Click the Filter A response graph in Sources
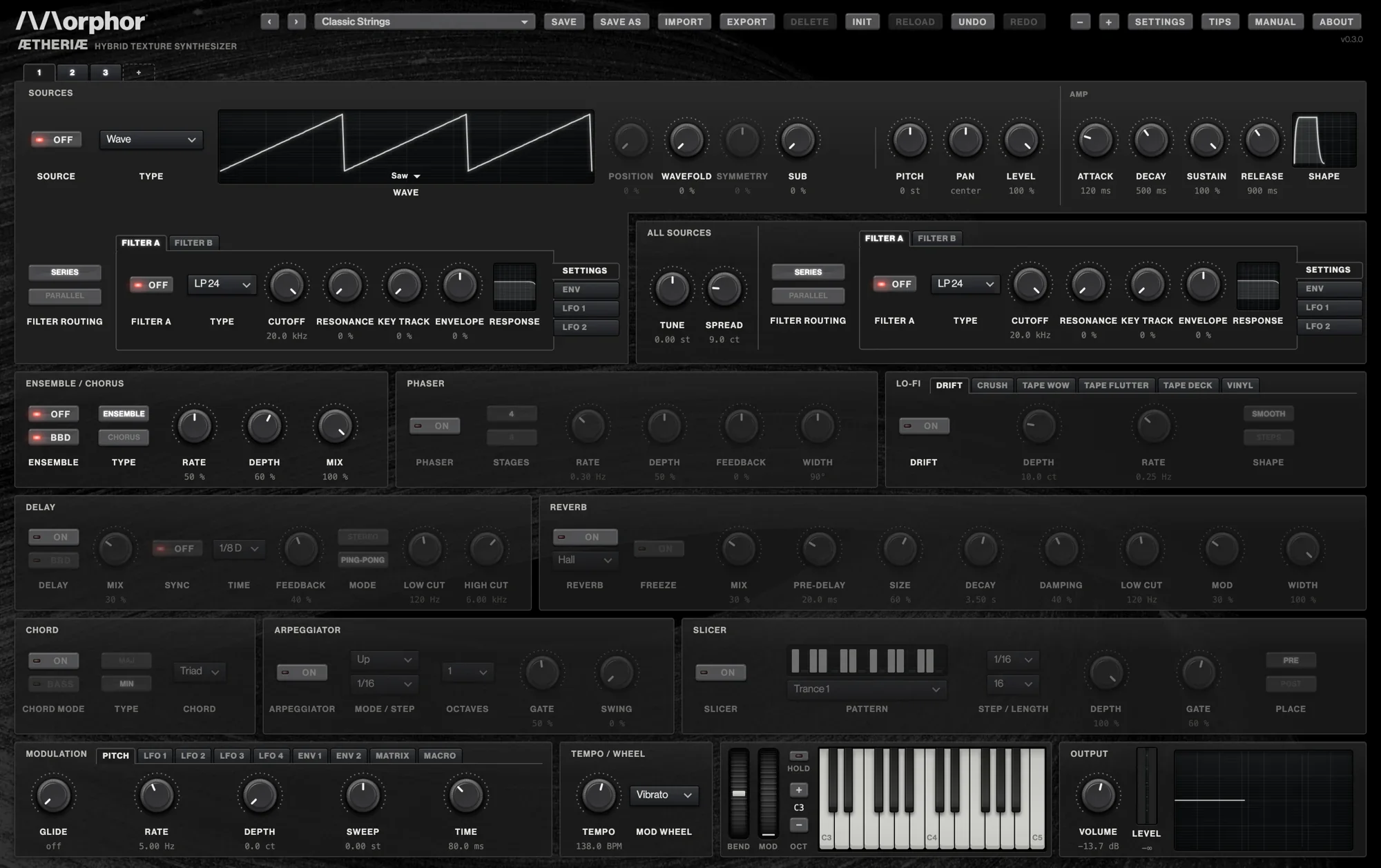Viewport: 1381px width, 868px height. click(514, 286)
